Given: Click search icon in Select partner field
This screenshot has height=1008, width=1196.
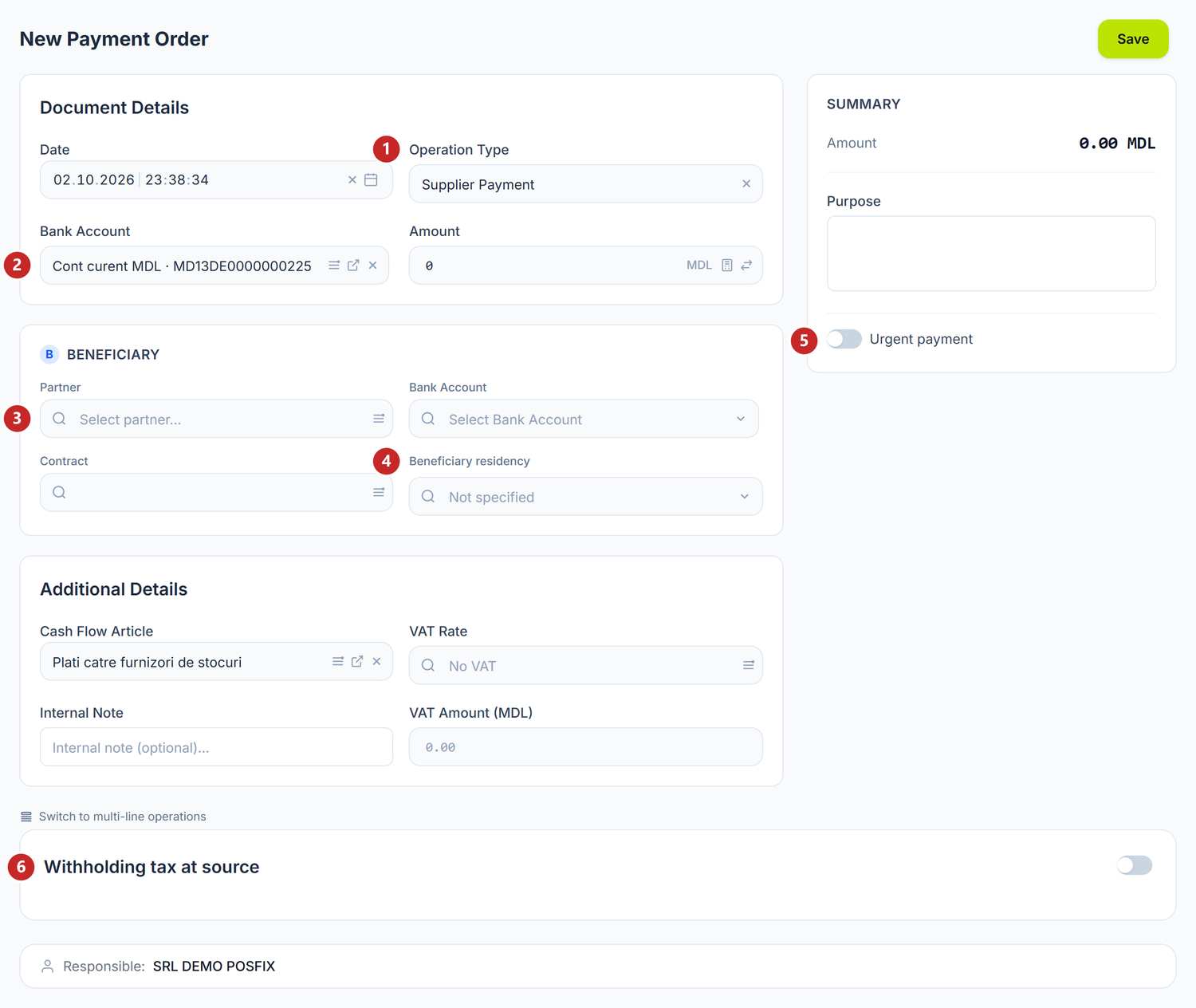Looking at the screenshot, I should [59, 419].
